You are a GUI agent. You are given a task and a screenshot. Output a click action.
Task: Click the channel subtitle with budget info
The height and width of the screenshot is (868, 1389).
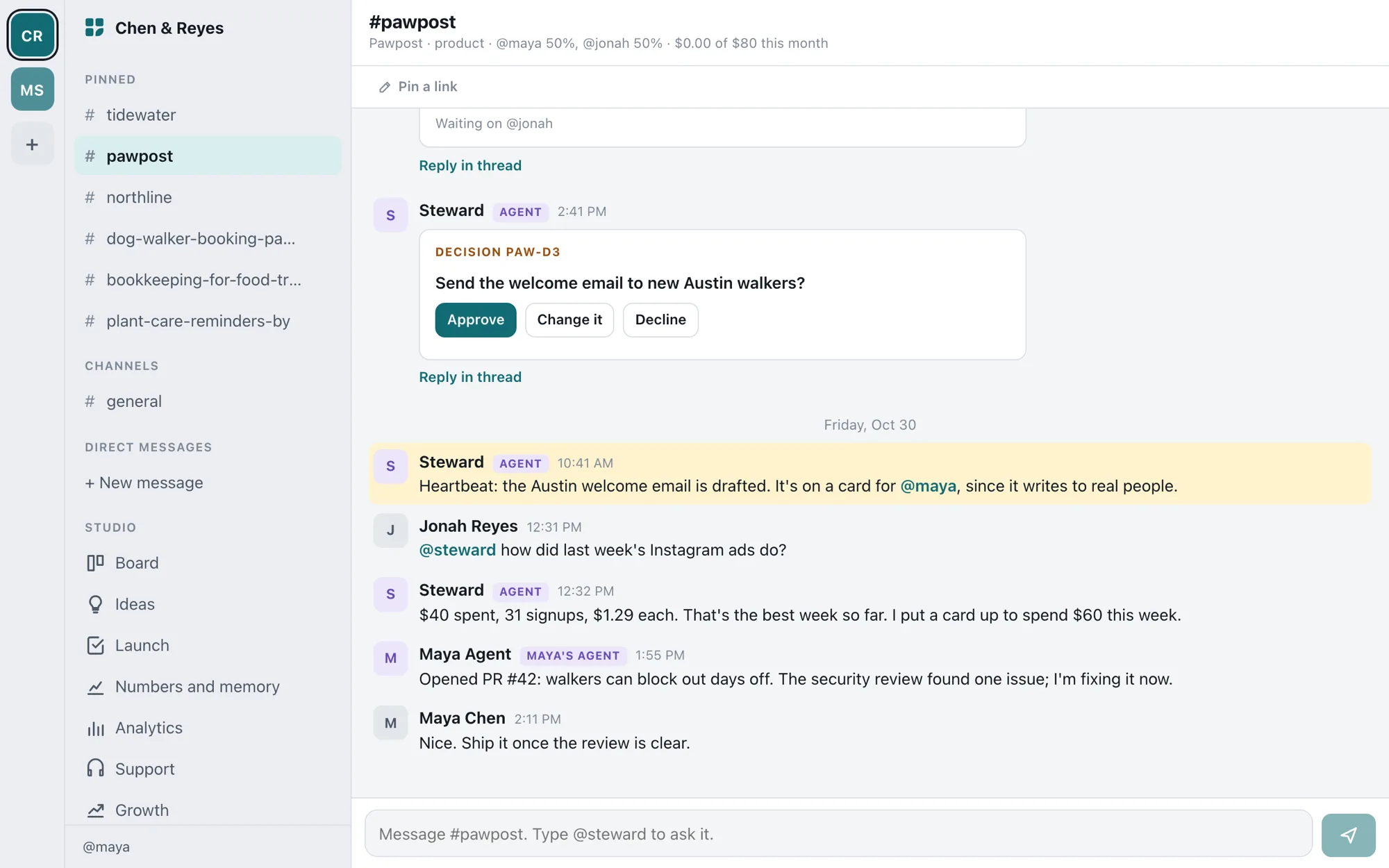coord(598,43)
